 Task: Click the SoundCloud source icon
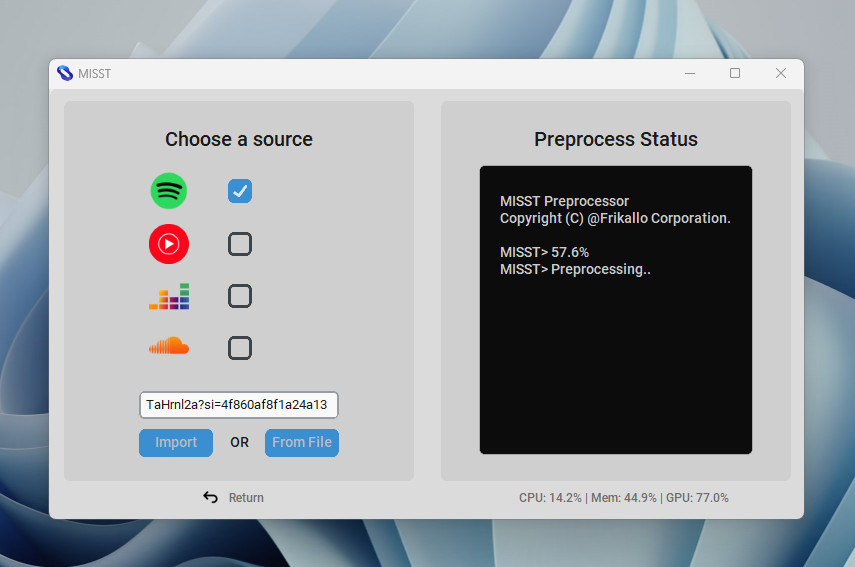pyautogui.click(x=168, y=346)
